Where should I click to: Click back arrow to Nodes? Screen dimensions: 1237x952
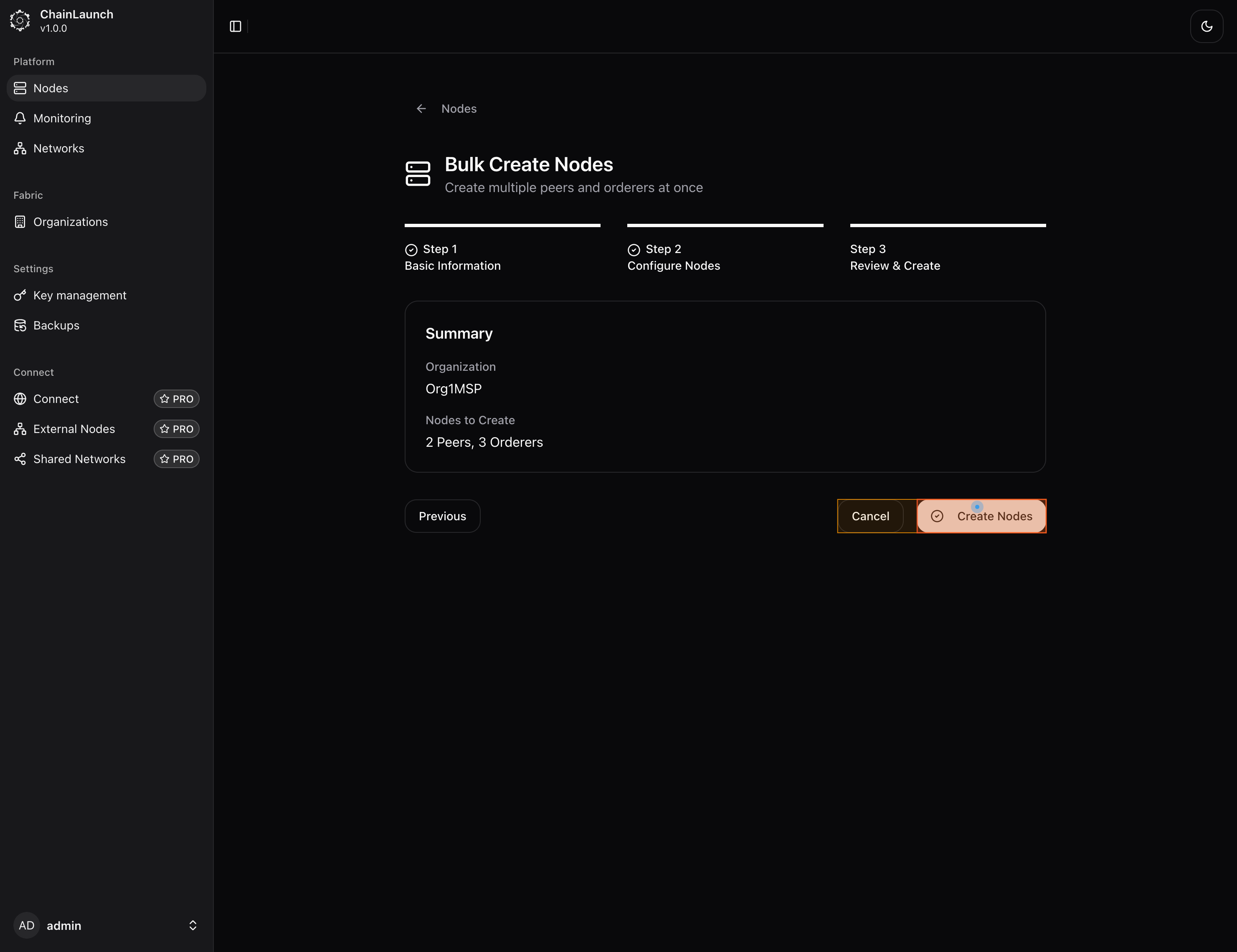(x=421, y=109)
